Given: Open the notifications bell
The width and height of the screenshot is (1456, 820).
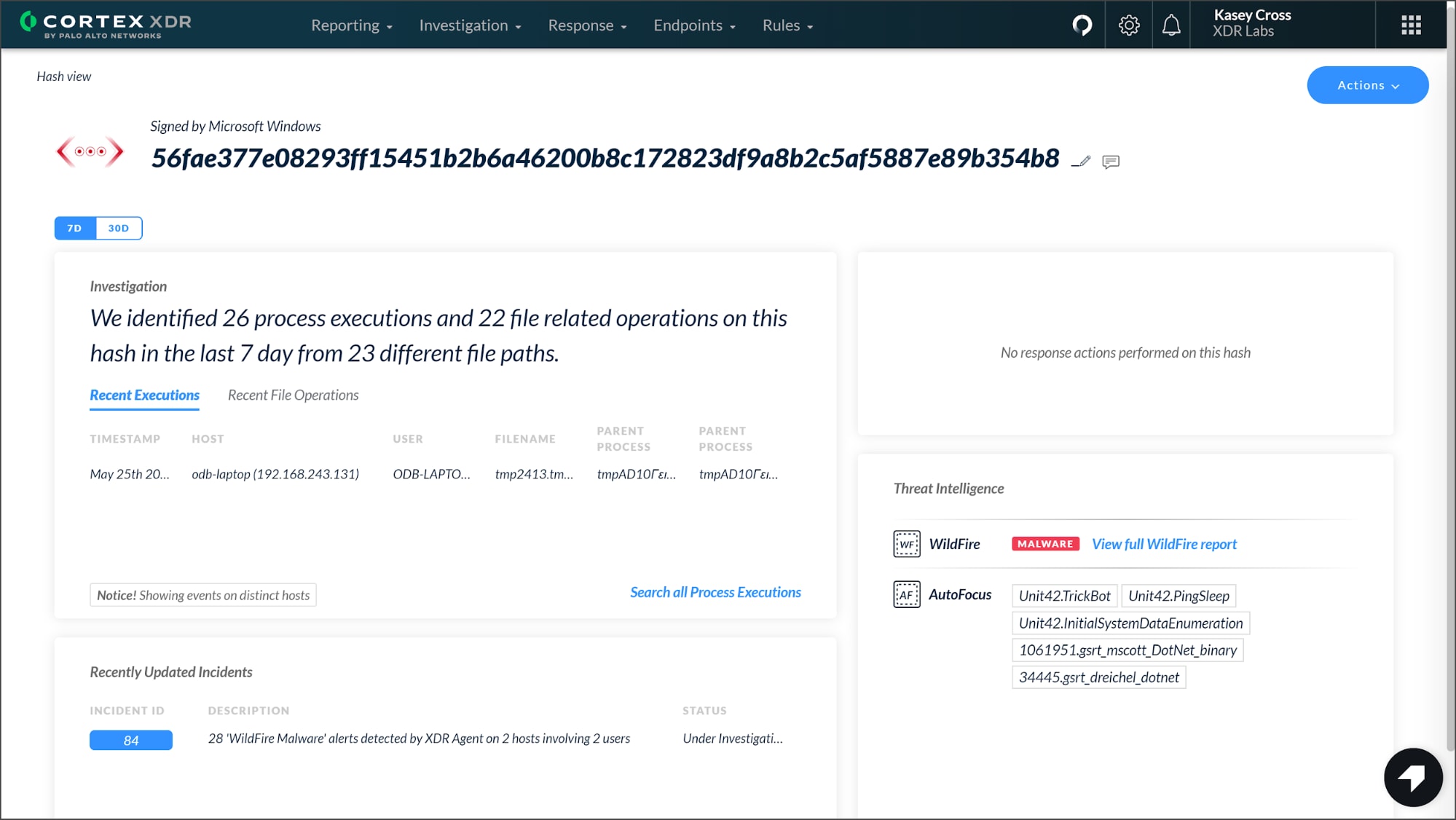Looking at the screenshot, I should pos(1171,25).
